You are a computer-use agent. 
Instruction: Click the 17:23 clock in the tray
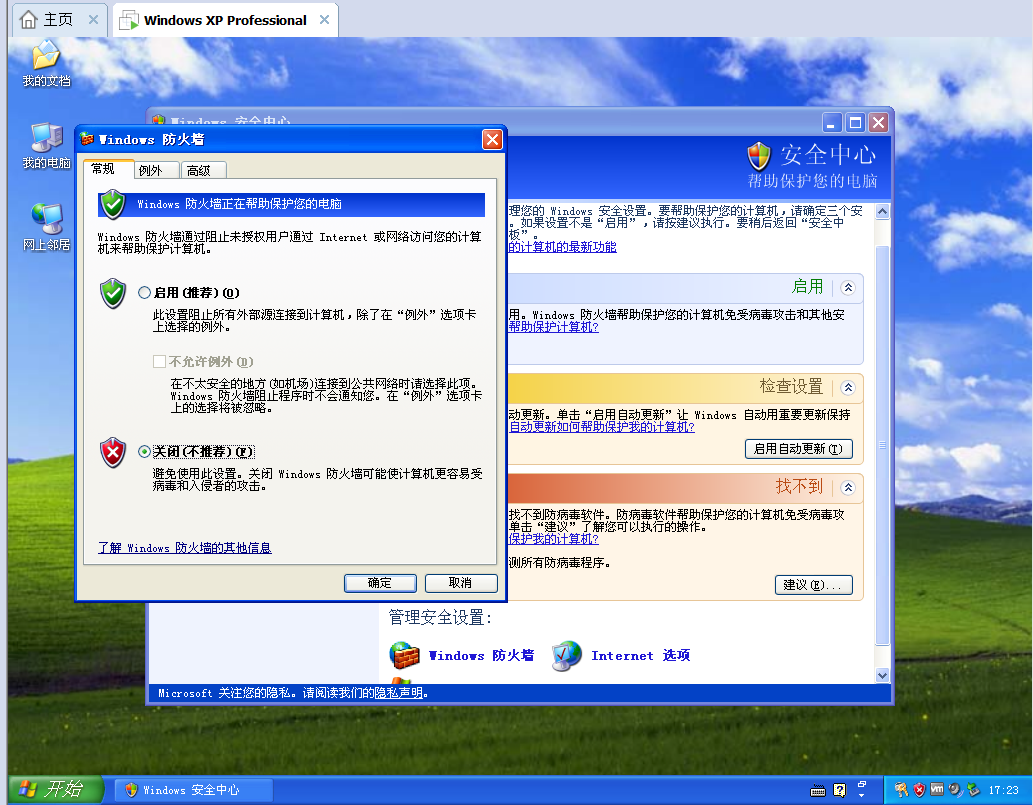[1003, 790]
